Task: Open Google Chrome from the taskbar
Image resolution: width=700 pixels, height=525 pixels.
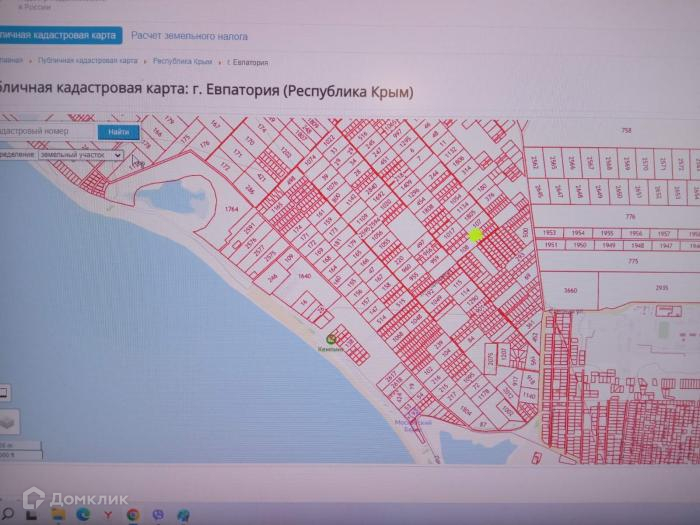Action: click(x=133, y=514)
